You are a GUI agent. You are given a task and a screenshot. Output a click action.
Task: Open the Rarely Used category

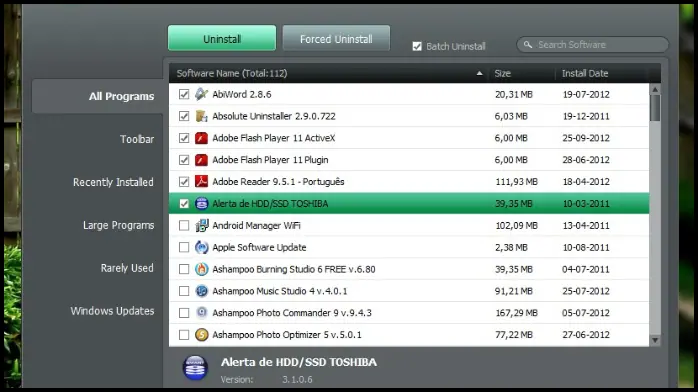coord(127,268)
